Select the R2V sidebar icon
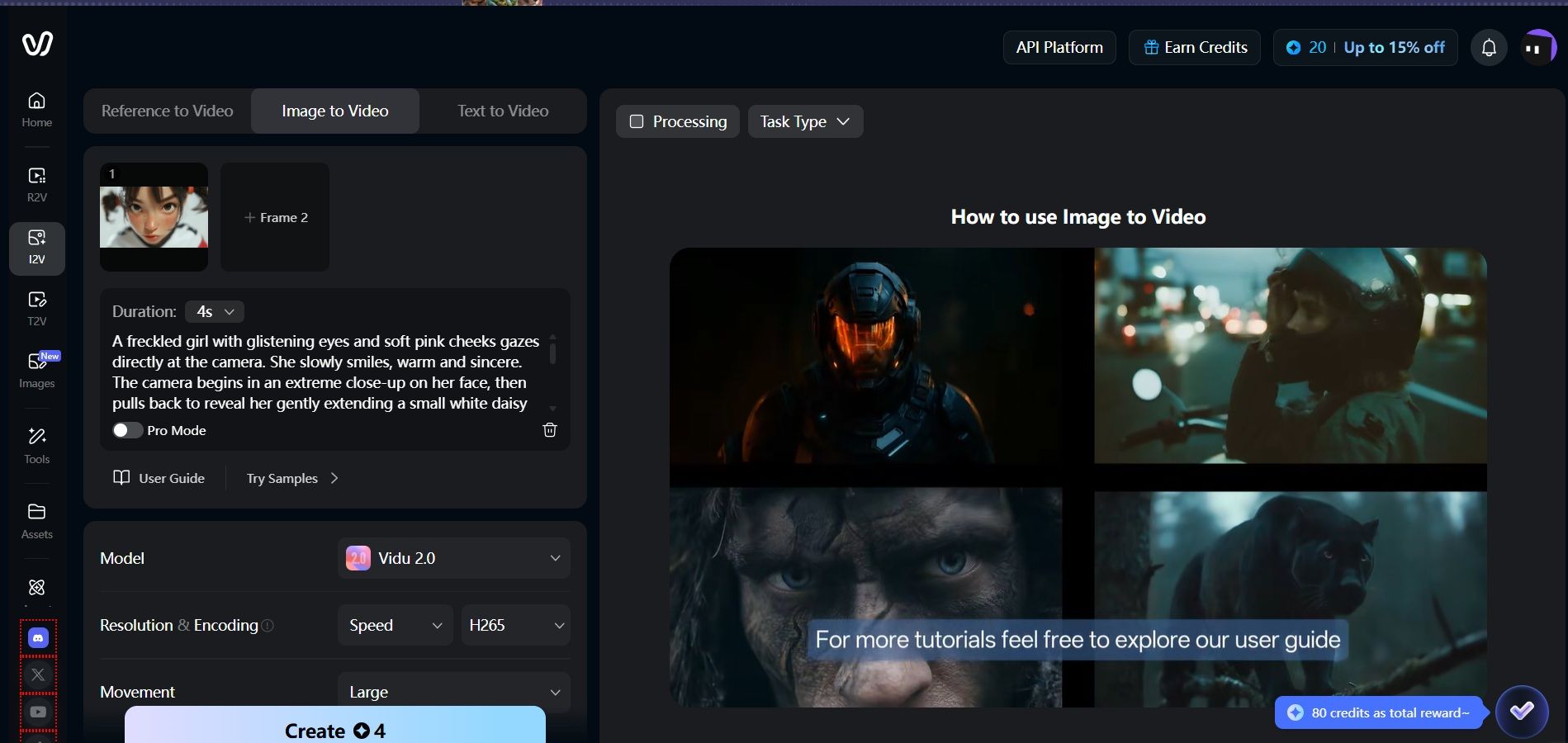The width and height of the screenshot is (1568, 743). [36, 183]
